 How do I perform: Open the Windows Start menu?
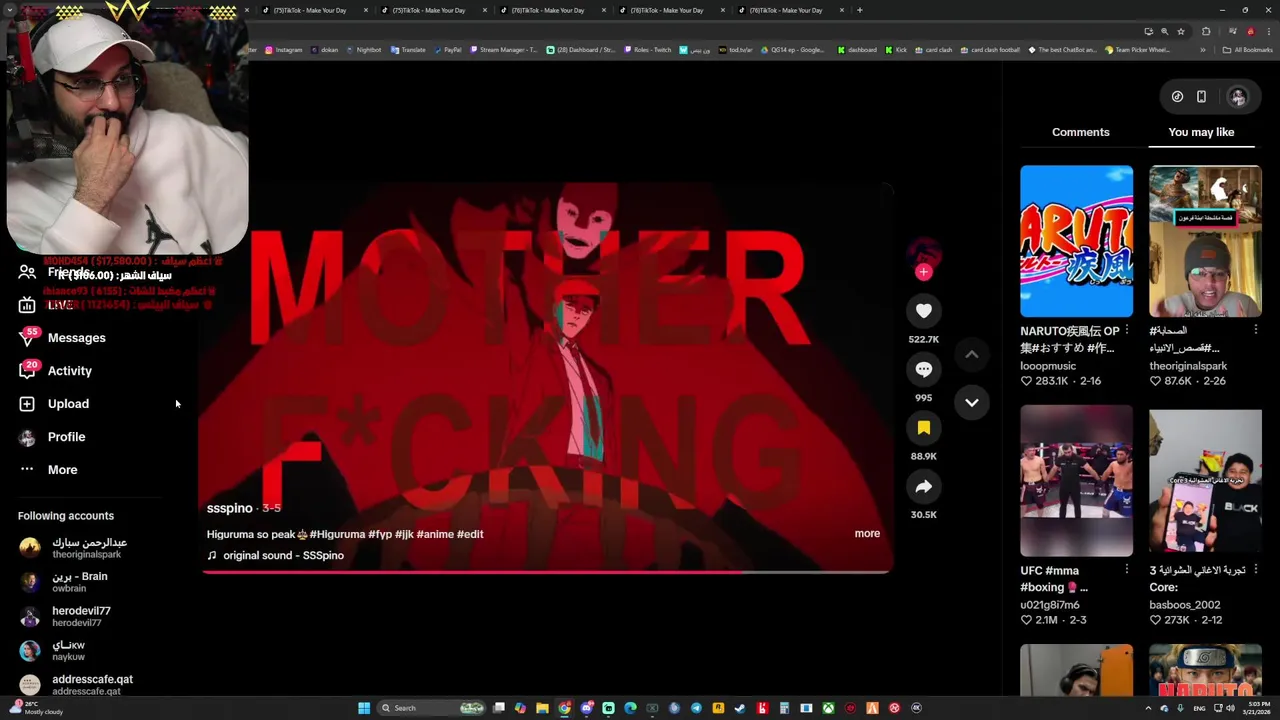click(364, 708)
